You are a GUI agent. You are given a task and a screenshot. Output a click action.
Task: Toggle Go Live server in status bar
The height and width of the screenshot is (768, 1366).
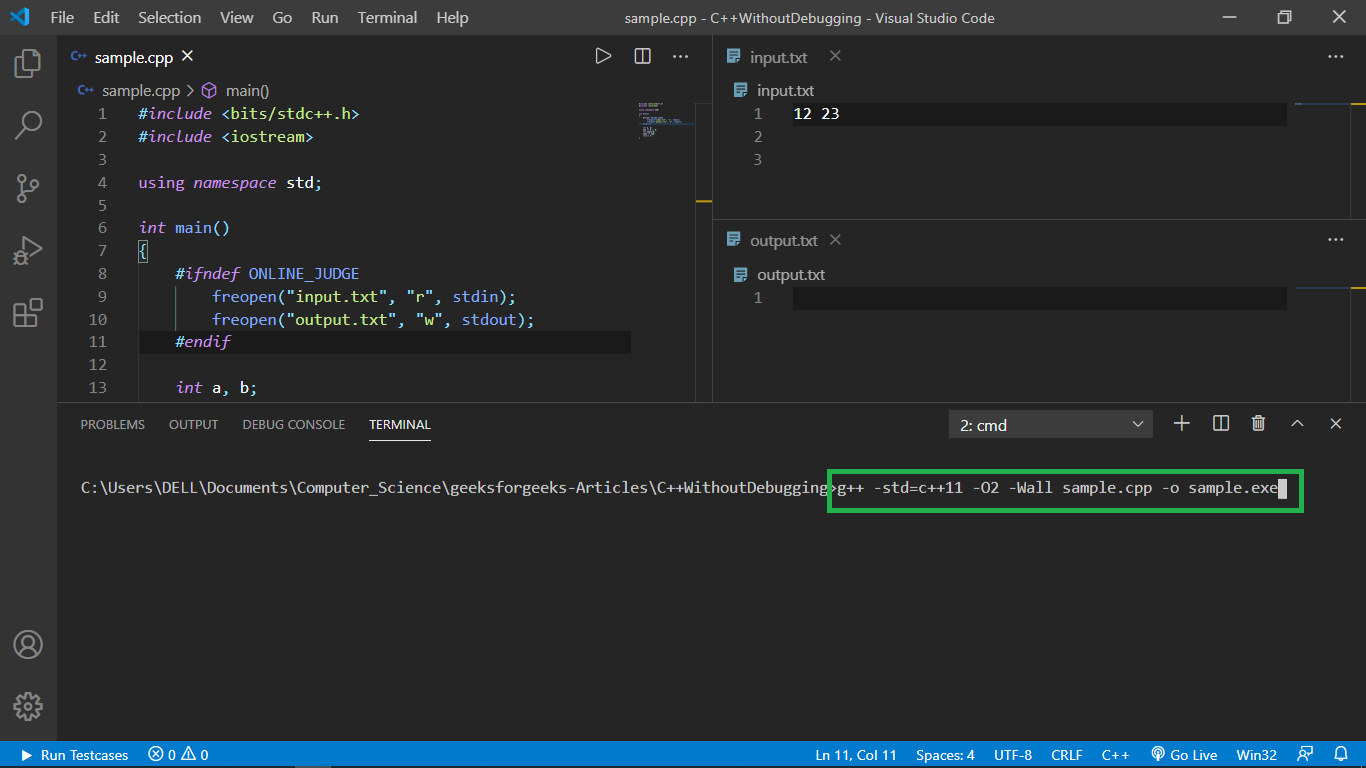tap(1184, 755)
